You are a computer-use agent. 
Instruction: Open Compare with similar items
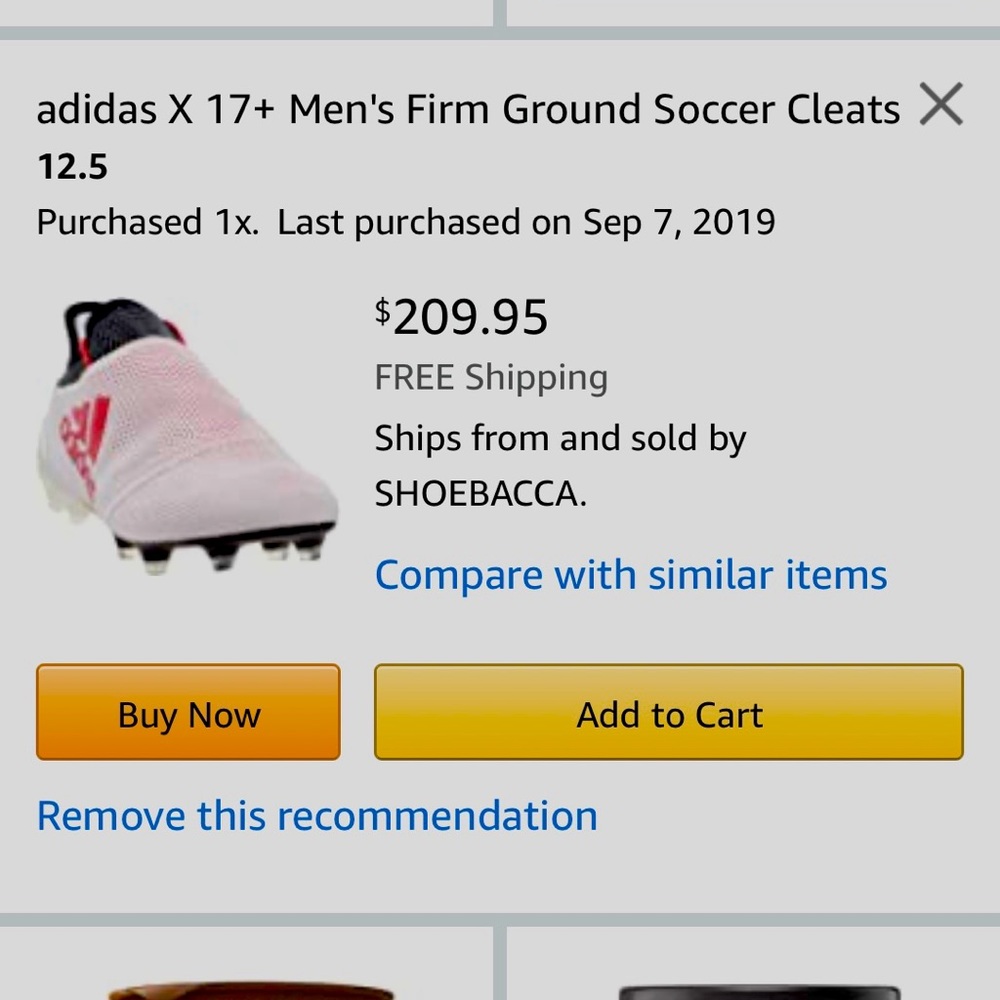[630, 574]
